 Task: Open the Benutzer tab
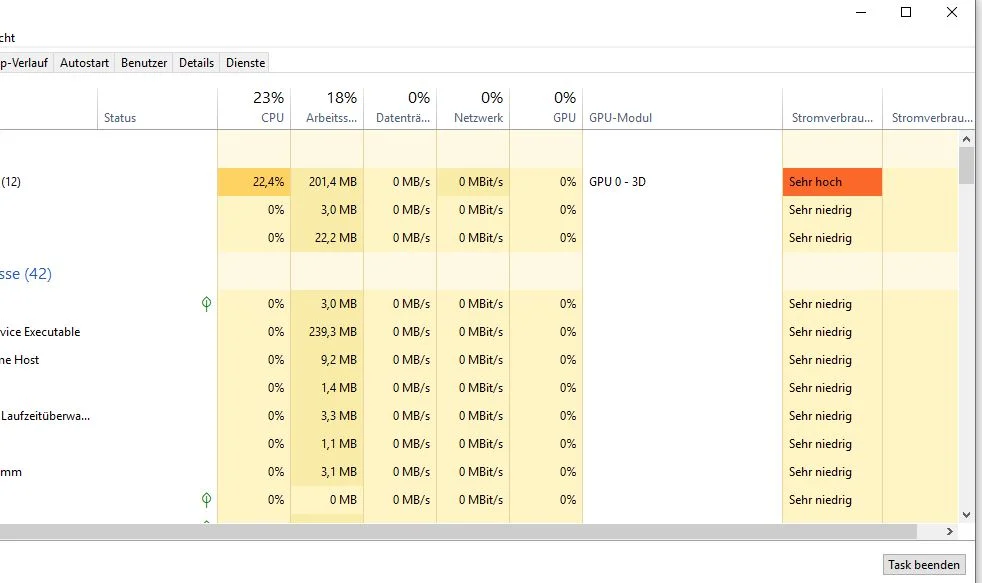click(x=144, y=63)
